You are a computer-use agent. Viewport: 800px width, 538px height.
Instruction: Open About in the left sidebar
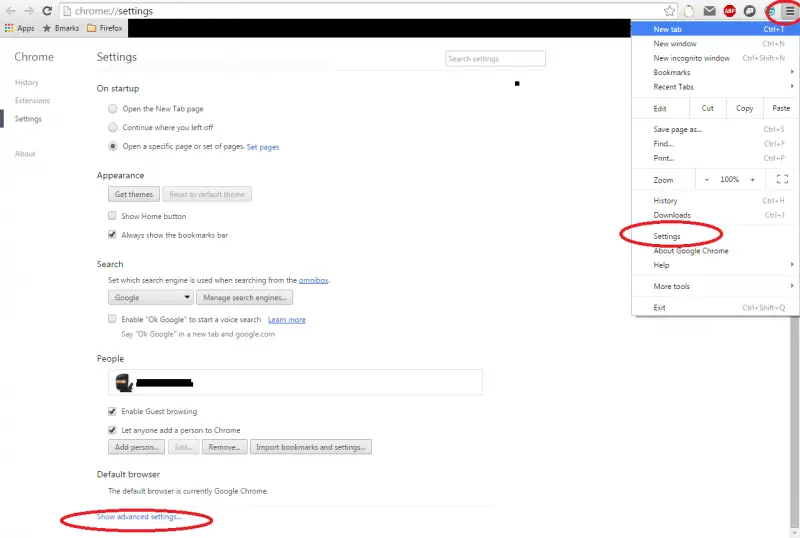pos(25,154)
